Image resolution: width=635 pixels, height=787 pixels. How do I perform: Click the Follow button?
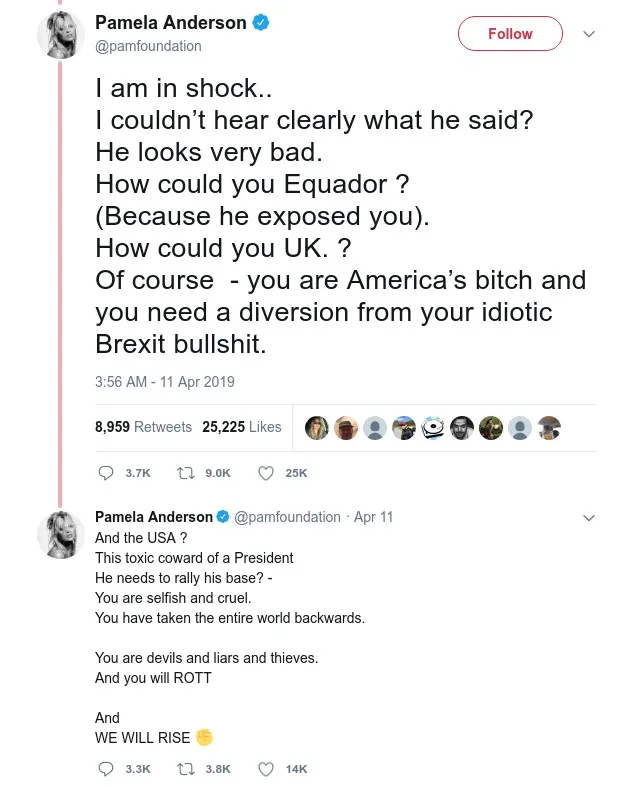[510, 34]
